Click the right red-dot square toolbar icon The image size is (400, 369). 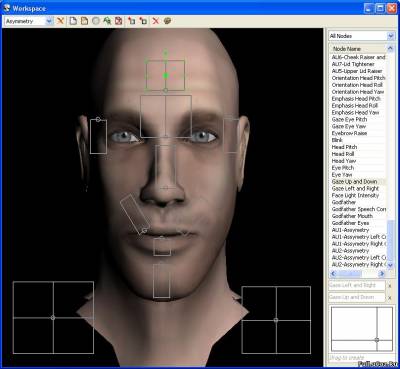click(143, 21)
